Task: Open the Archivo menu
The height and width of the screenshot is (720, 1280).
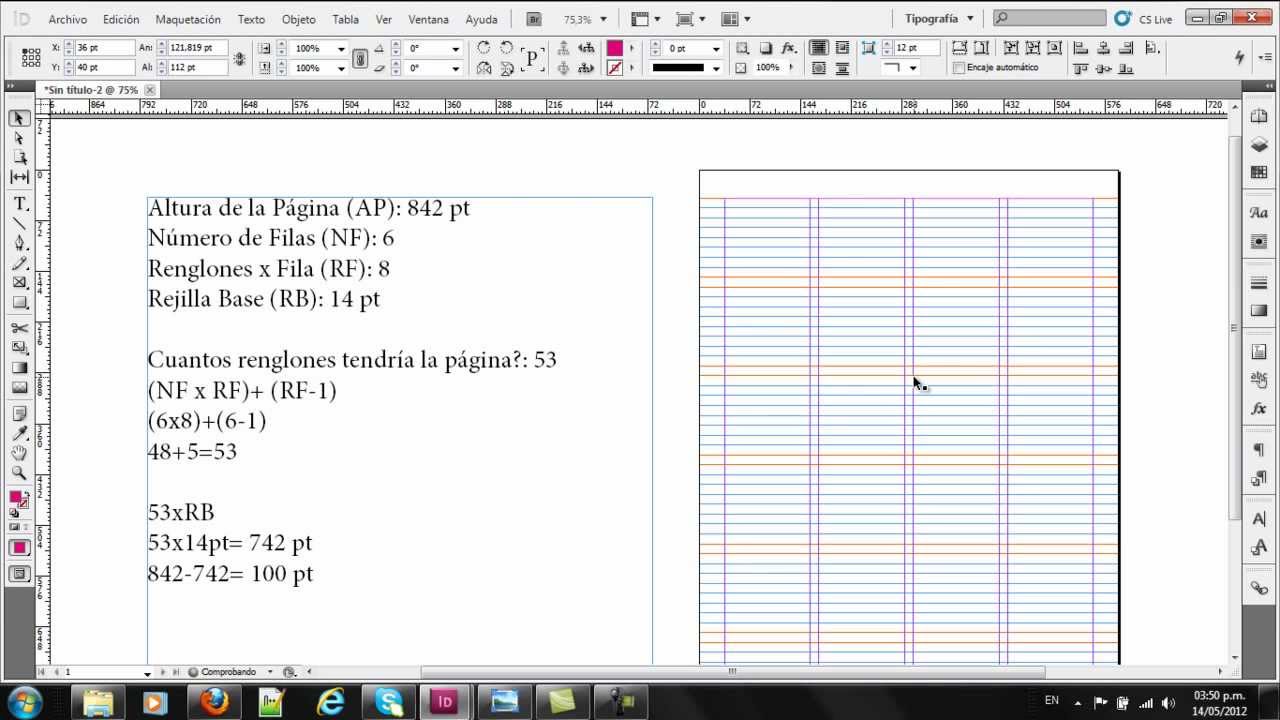Action: [x=67, y=19]
